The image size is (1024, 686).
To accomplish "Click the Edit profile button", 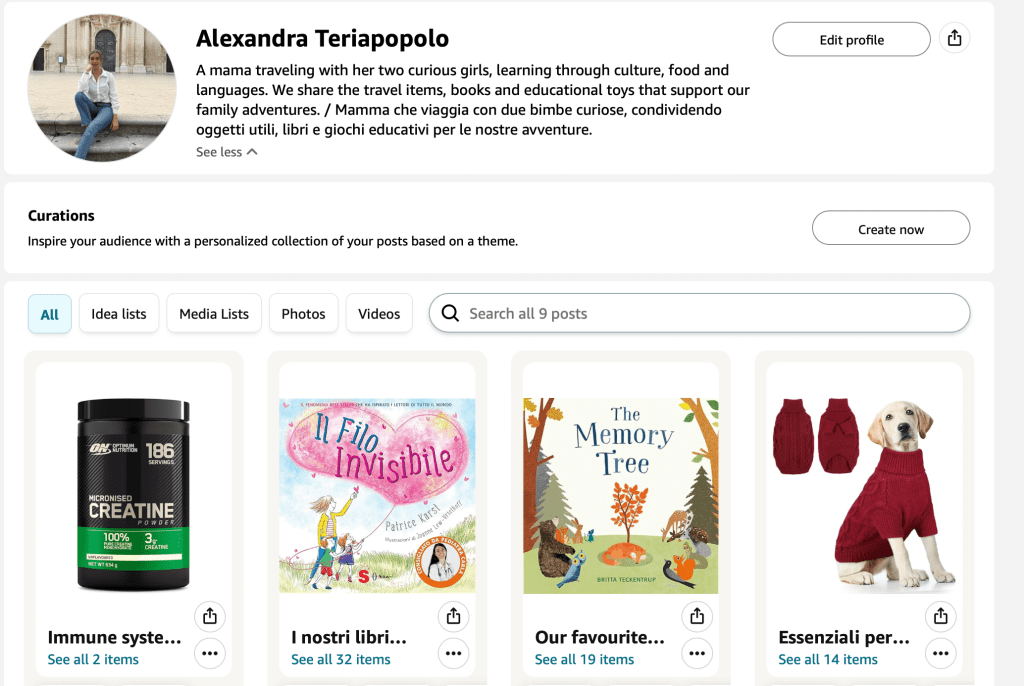I will click(851, 40).
